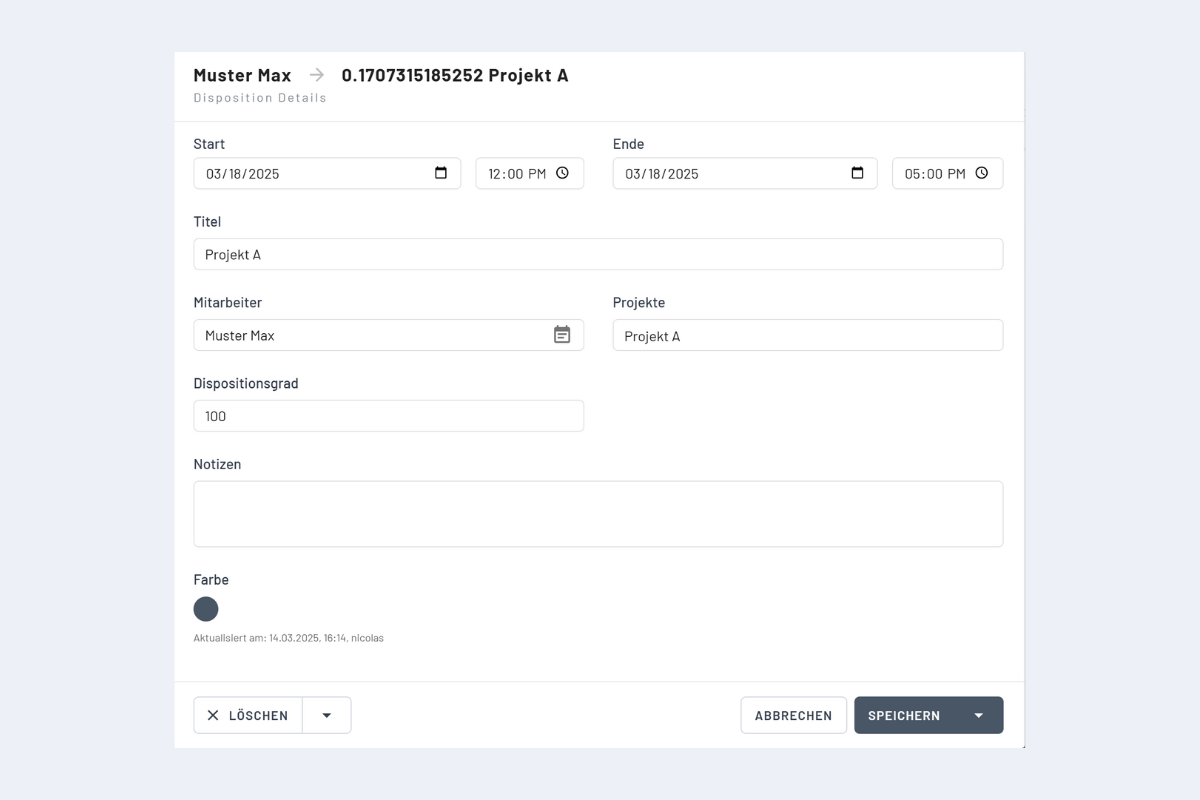This screenshot has height=800, width=1200.
Task: Select the Dispositionsgrad field showing 100
Action: click(x=388, y=416)
